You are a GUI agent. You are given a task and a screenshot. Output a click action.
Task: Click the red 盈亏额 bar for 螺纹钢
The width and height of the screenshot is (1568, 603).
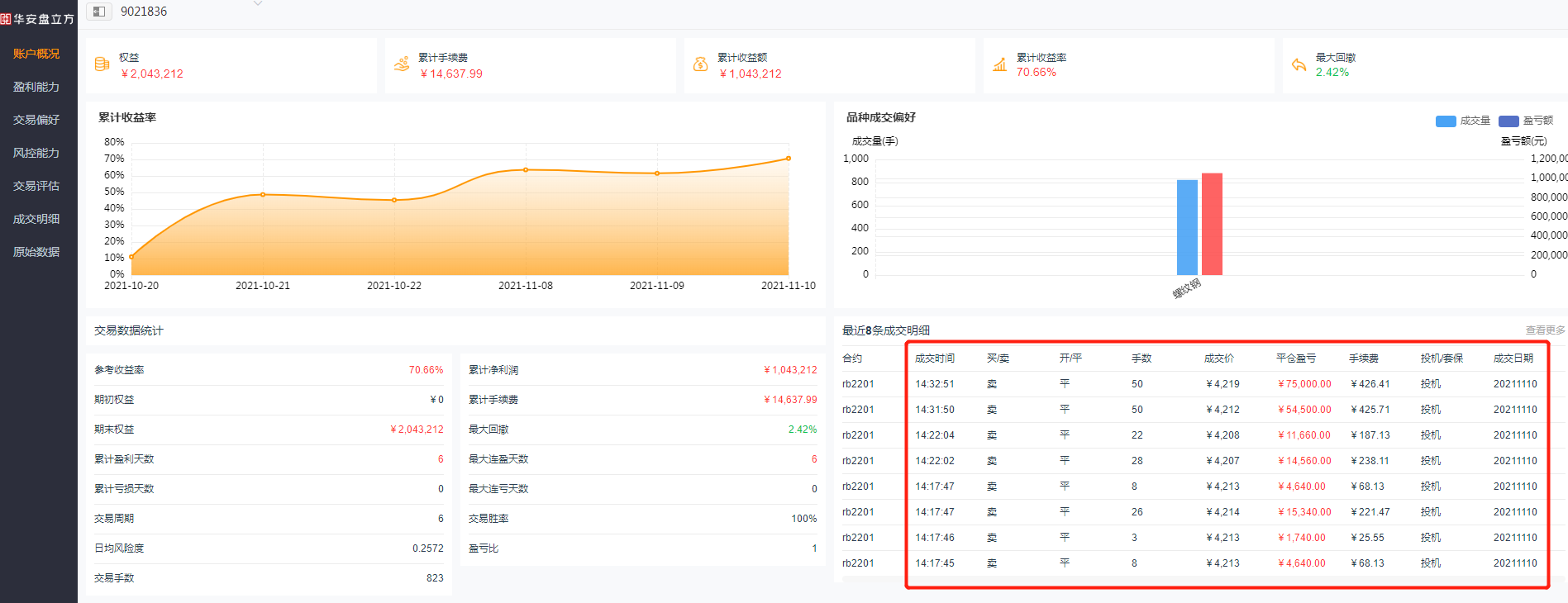(1212, 224)
